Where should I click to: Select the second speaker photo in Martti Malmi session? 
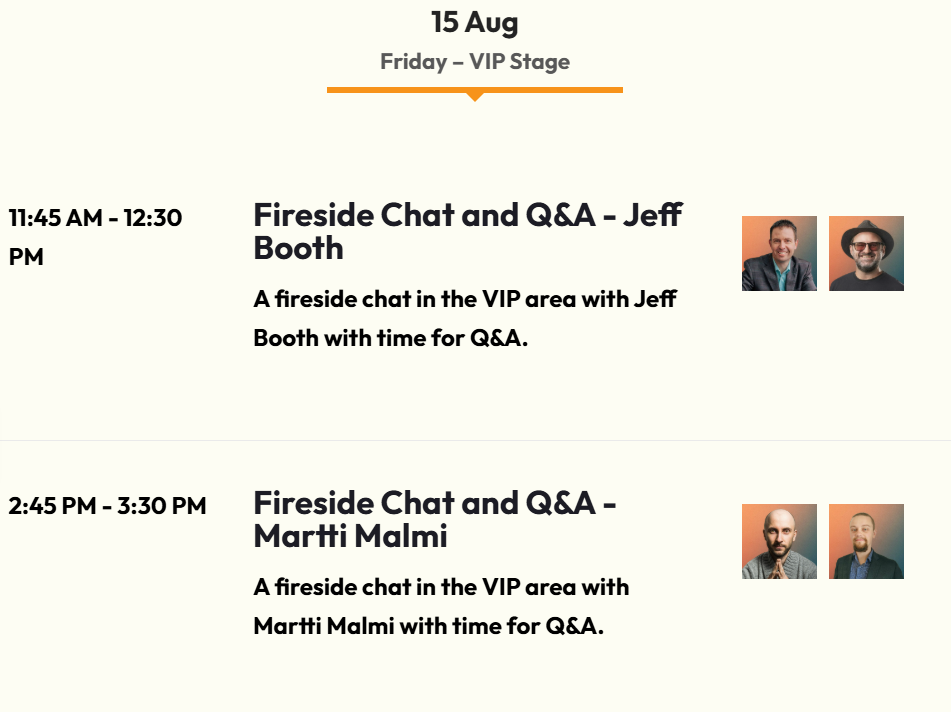pyautogui.click(x=866, y=542)
